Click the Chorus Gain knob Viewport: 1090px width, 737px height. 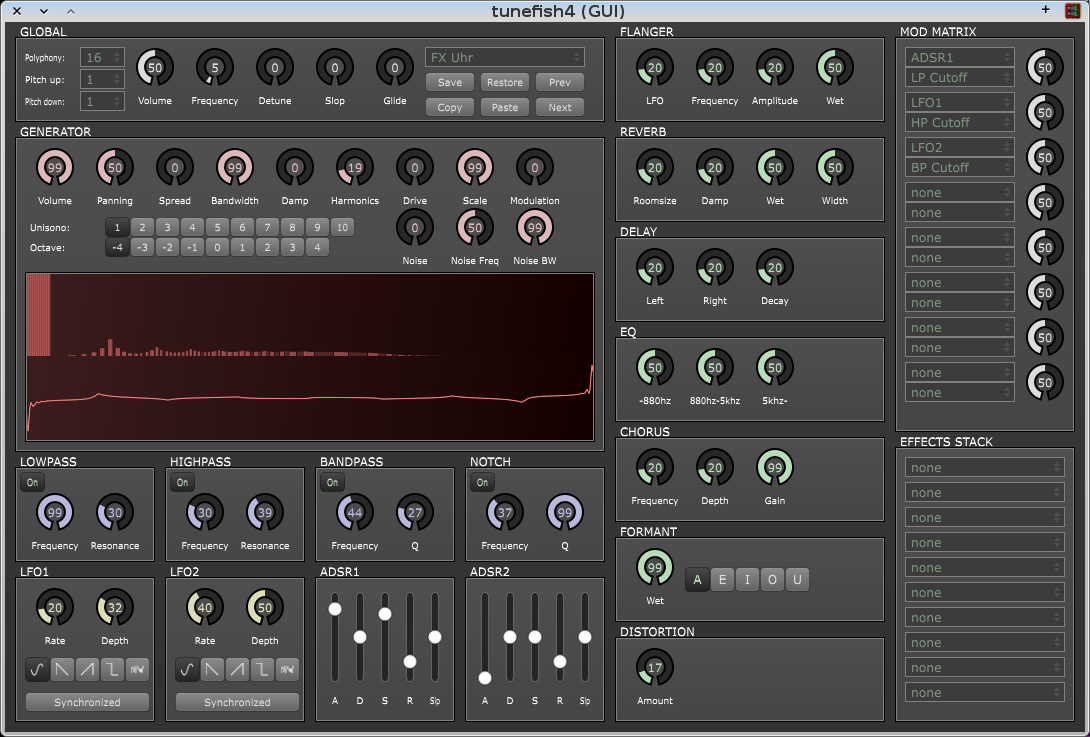pyautogui.click(x=774, y=468)
